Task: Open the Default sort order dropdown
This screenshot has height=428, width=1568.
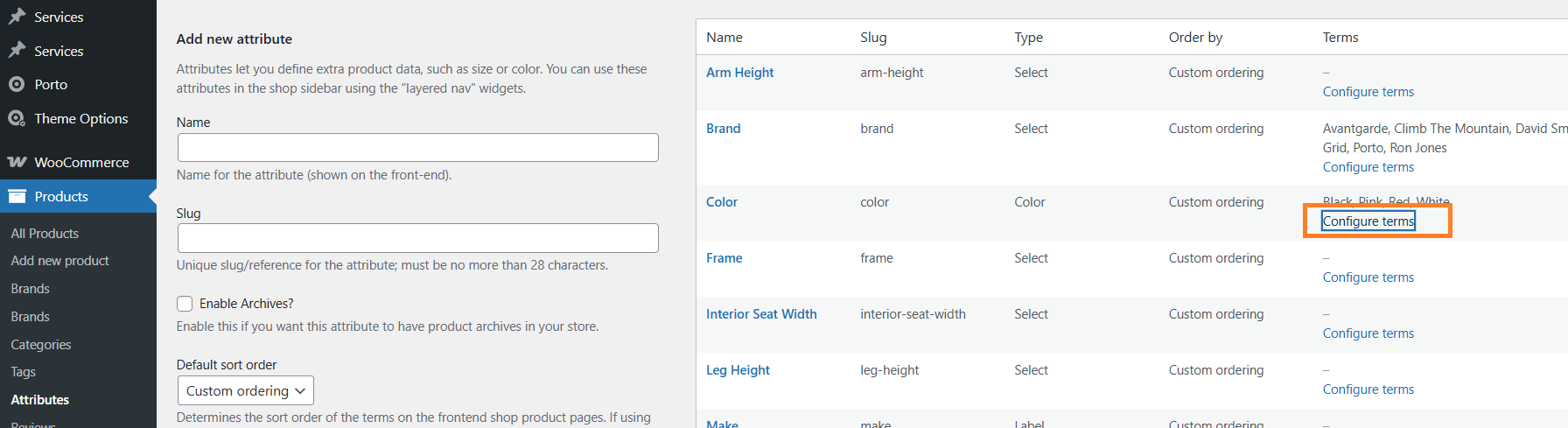Action: pyautogui.click(x=245, y=390)
